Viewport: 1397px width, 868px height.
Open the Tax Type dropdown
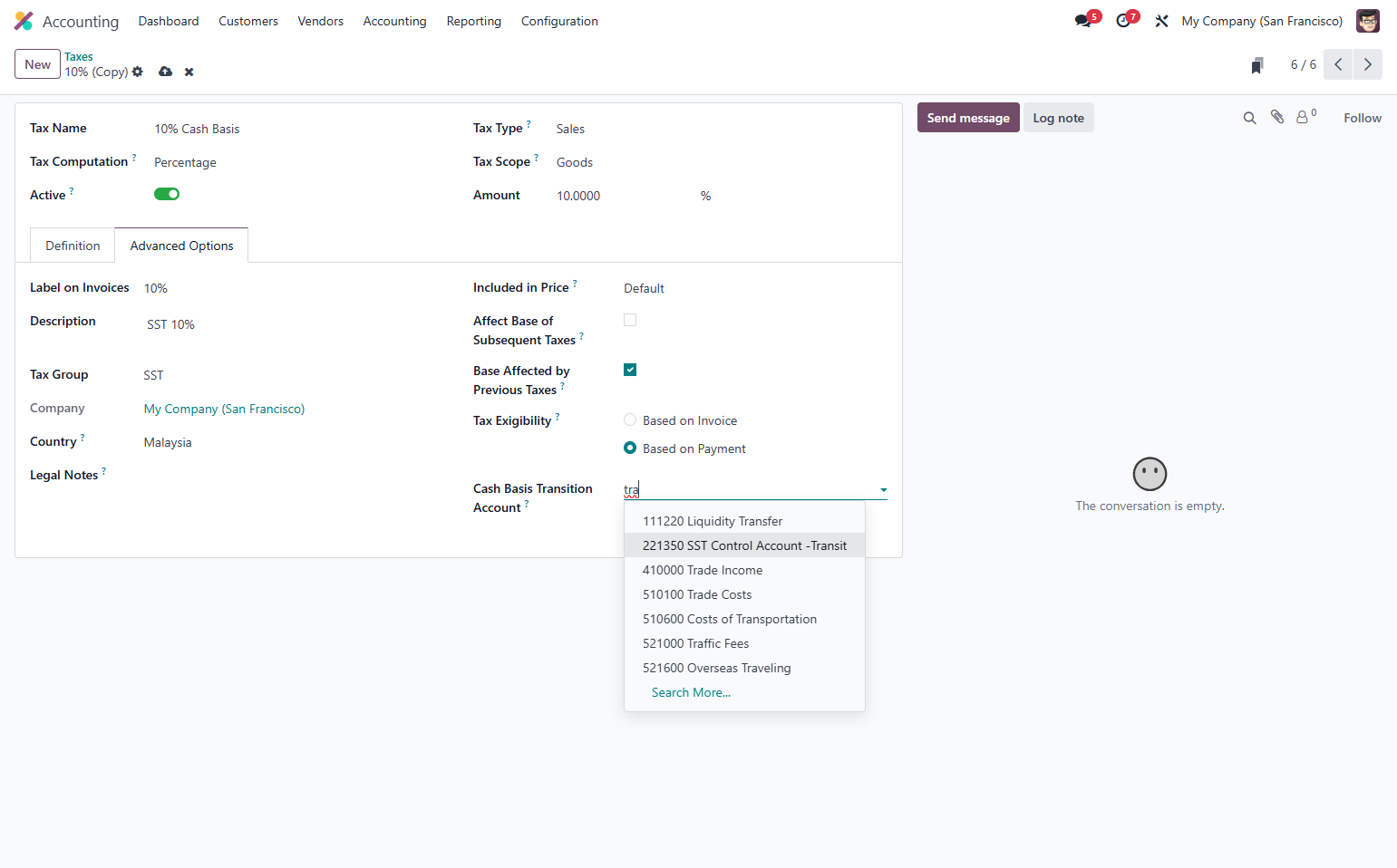pyautogui.click(x=722, y=129)
